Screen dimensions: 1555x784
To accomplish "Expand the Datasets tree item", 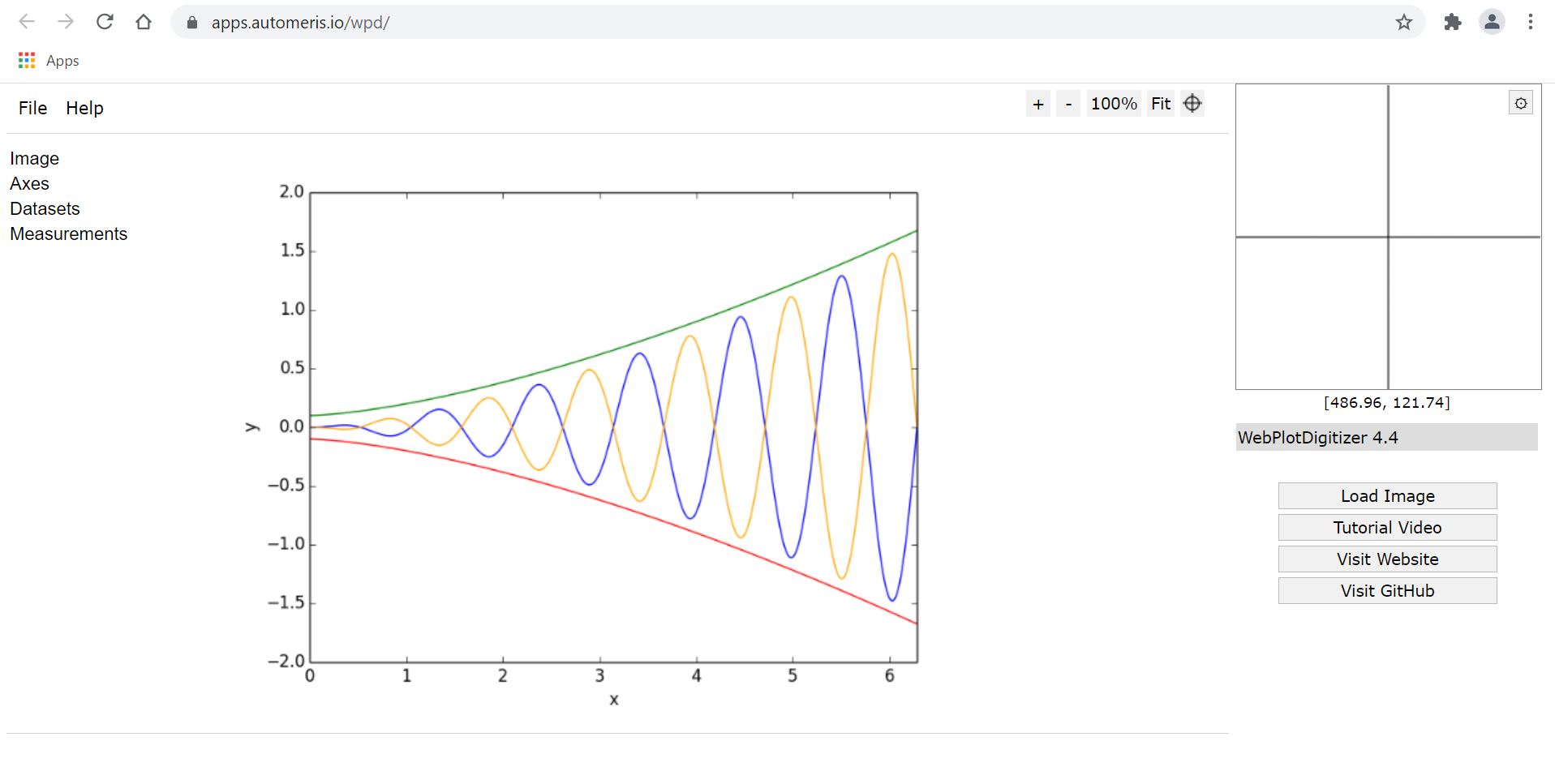I will click(45, 208).
